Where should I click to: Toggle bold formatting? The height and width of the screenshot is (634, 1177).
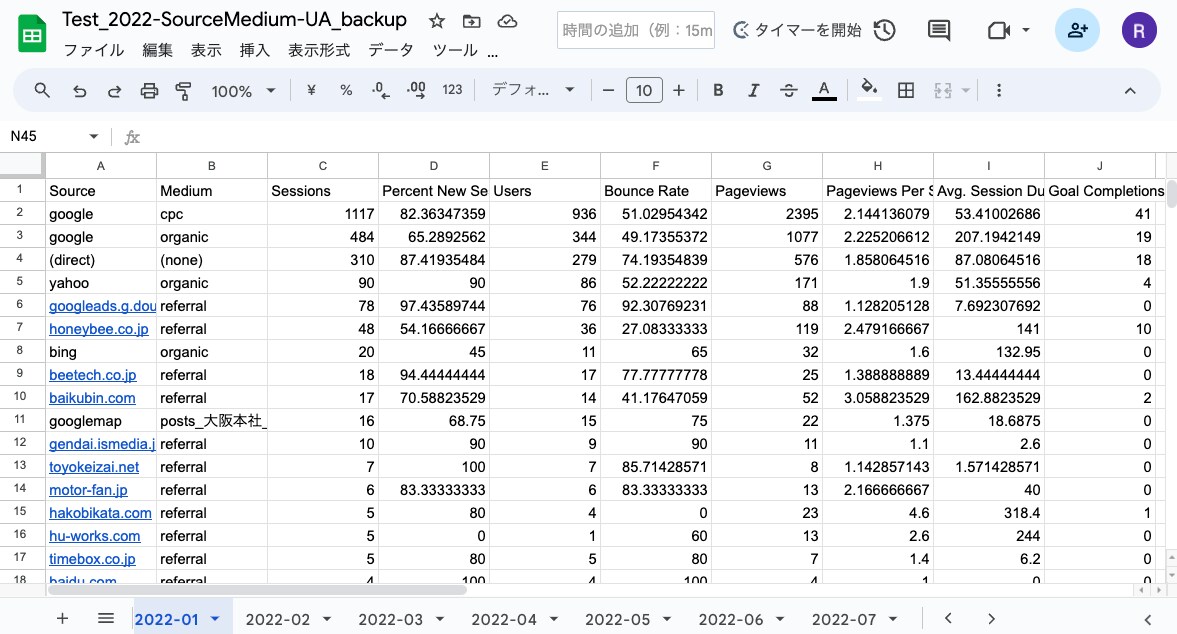point(718,90)
